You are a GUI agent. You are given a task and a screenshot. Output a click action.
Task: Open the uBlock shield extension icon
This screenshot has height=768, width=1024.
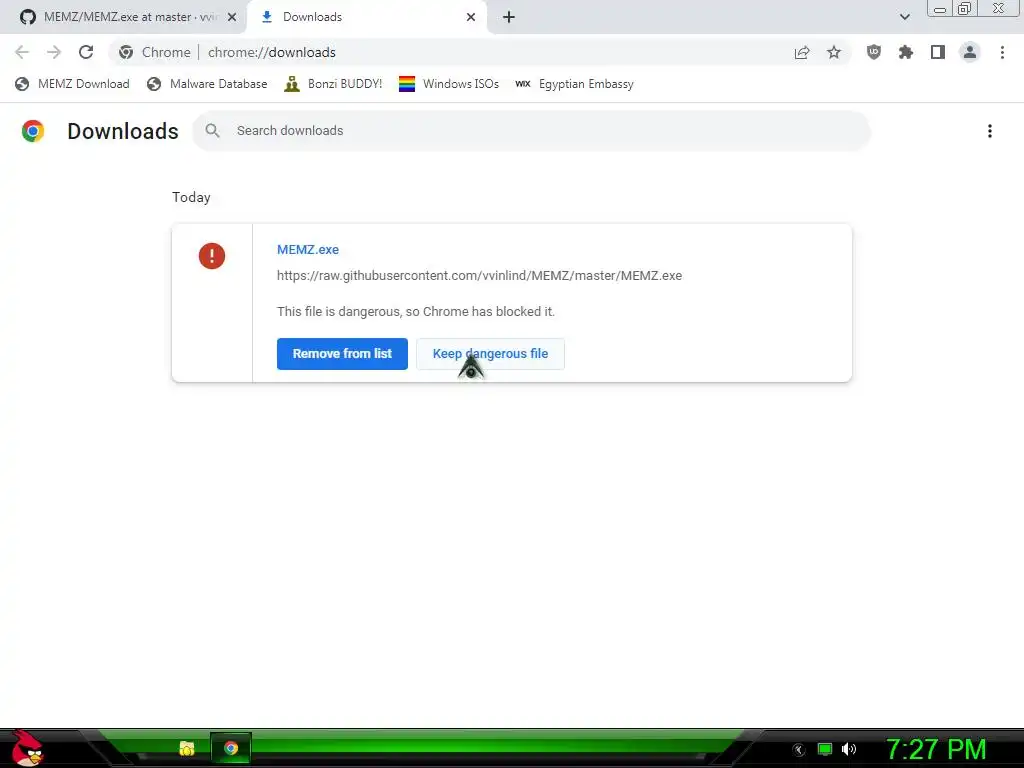[x=874, y=52]
